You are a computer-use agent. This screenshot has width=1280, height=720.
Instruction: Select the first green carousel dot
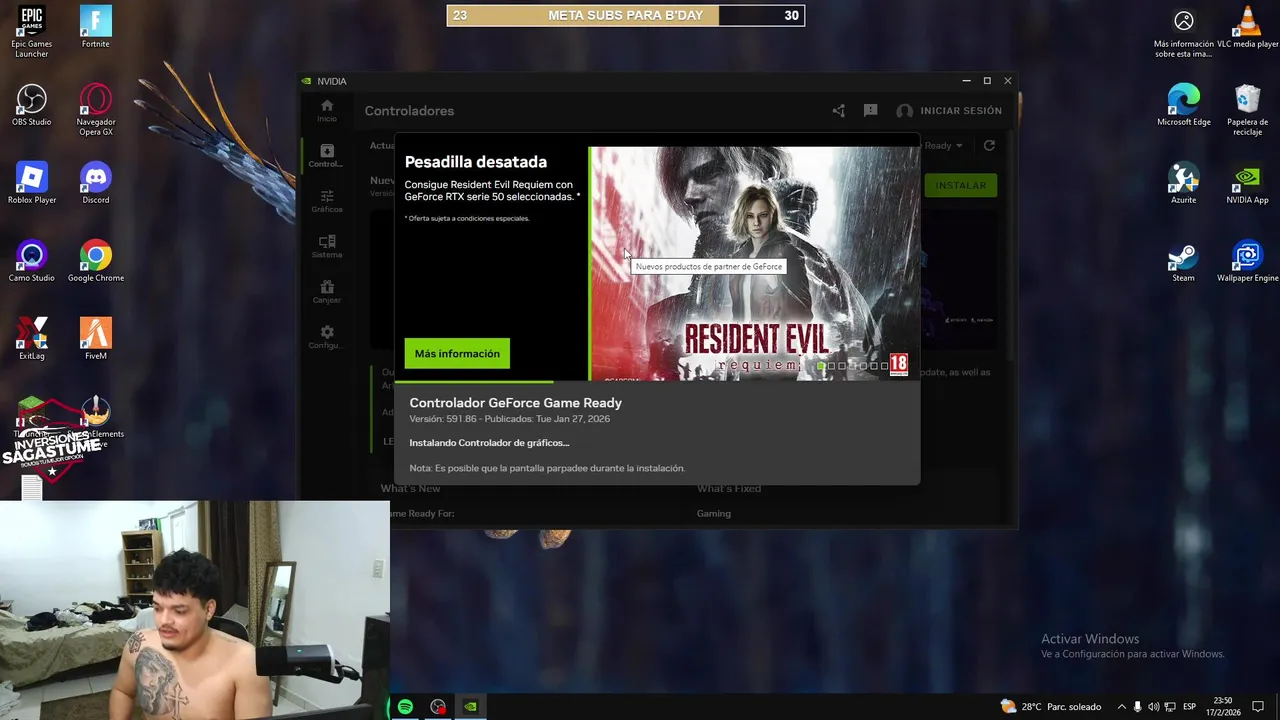(x=821, y=366)
